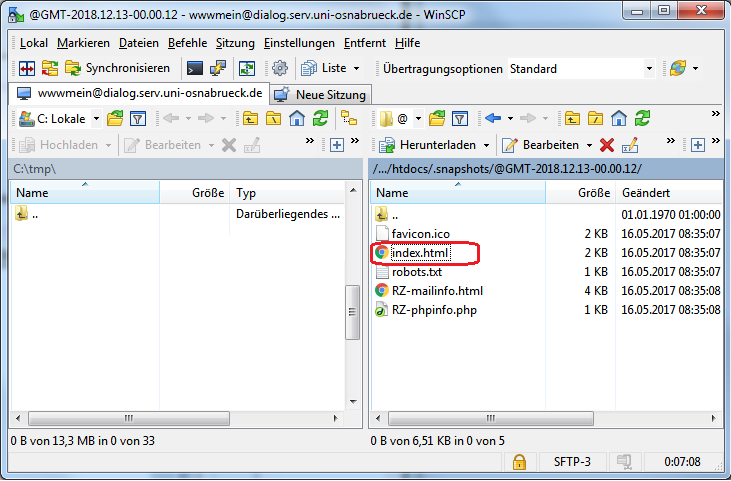Open the terminal console icon

195,69
